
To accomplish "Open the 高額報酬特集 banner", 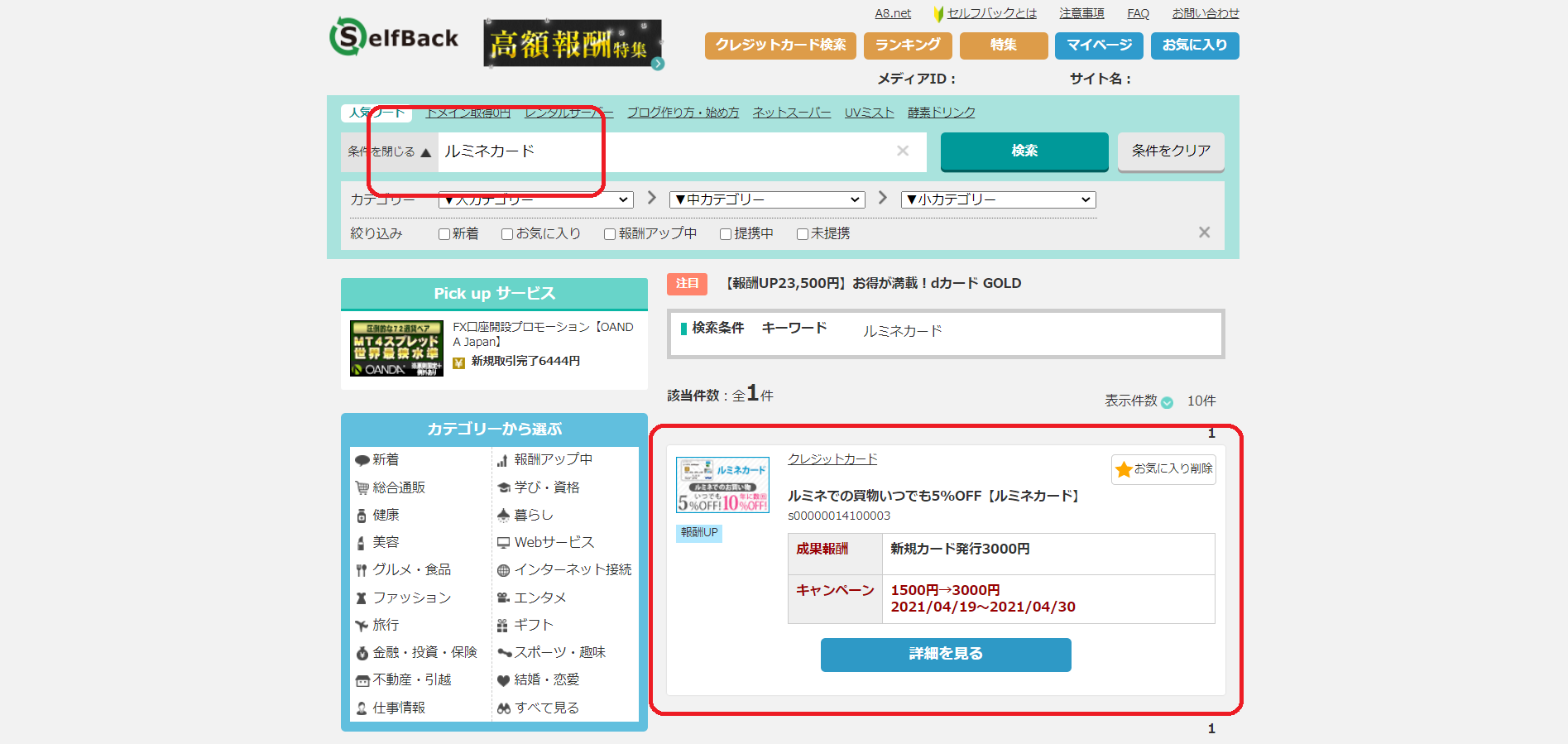I will tap(573, 44).
